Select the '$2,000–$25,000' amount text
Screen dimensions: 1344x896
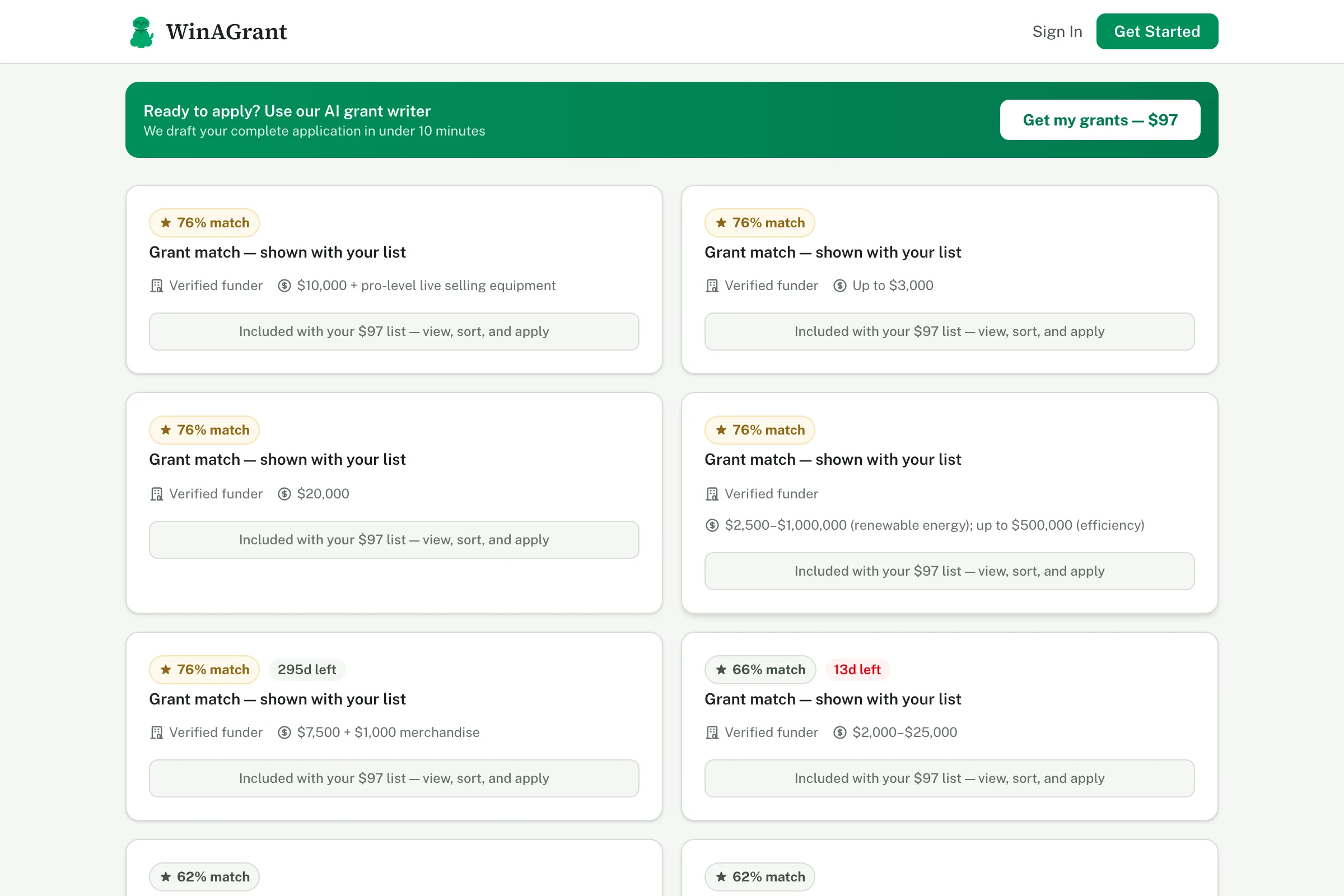point(905,732)
